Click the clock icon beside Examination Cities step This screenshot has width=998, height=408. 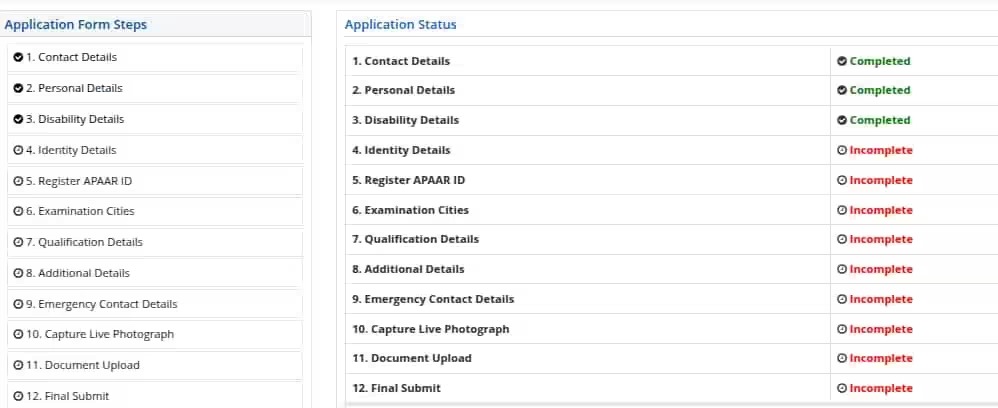(x=18, y=211)
